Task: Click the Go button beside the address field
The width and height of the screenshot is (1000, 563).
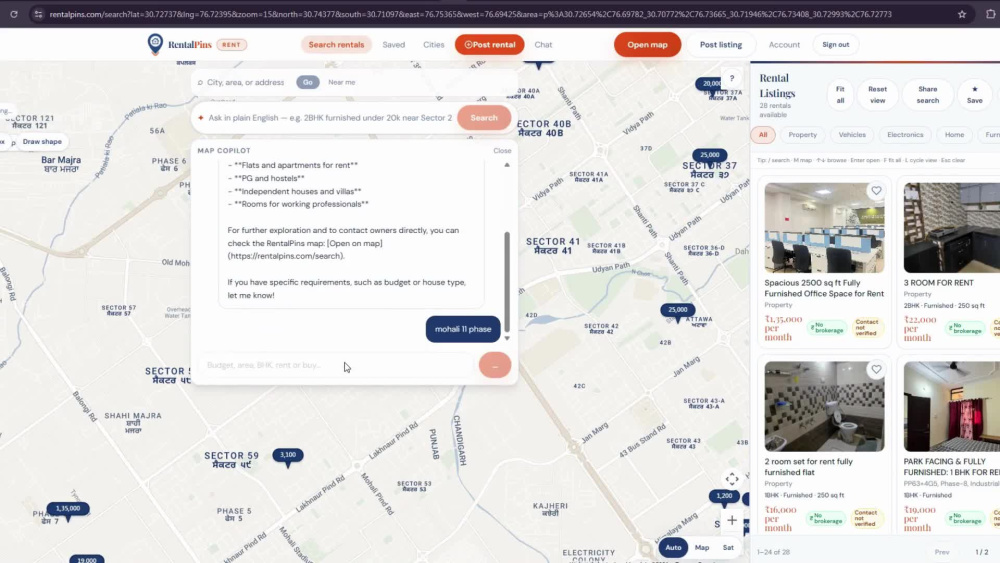Action: tap(307, 82)
